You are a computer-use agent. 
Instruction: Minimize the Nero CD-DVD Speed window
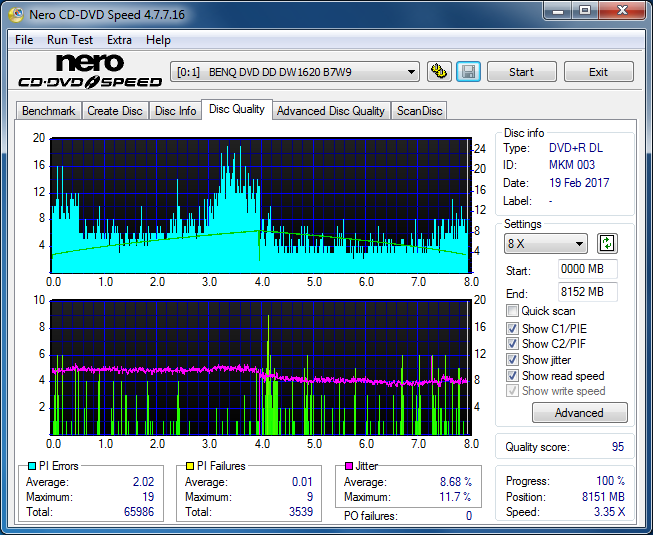point(558,11)
